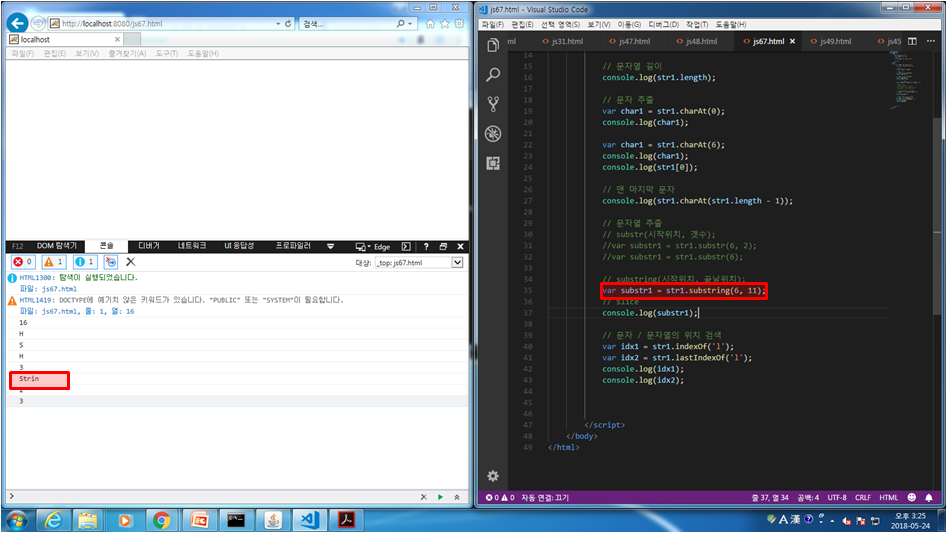The image size is (947, 533).
Task: Open Explorer view in VS Code activity bar
Action: point(493,45)
